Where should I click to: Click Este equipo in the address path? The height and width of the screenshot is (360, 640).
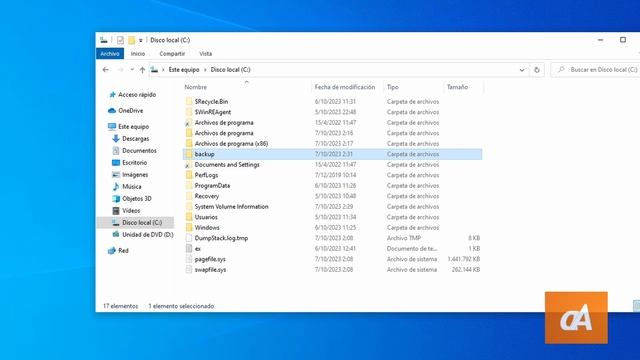(x=184, y=70)
